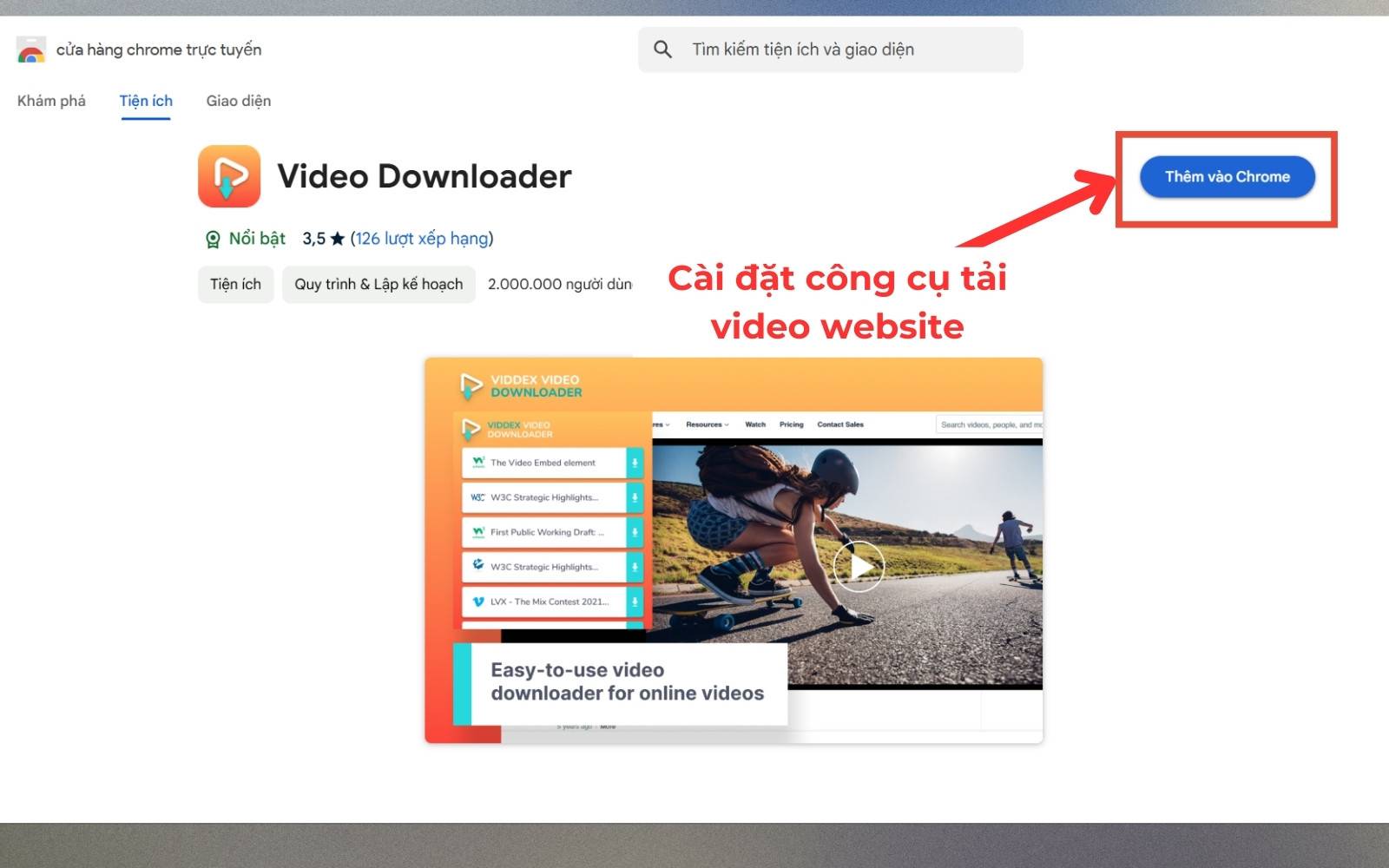Click the magnifier search icon
The width and height of the screenshot is (1389, 868).
pos(663,49)
